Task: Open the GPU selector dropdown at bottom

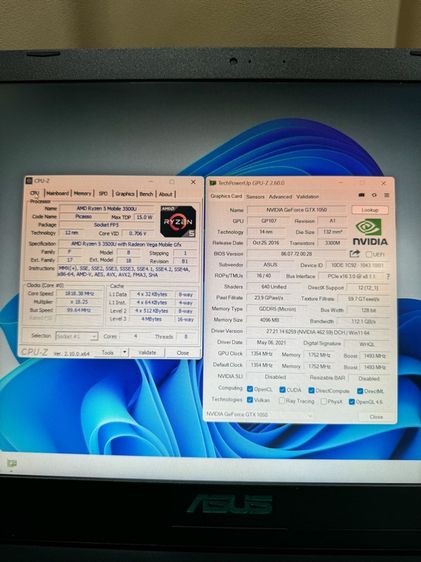Action: coord(260,415)
